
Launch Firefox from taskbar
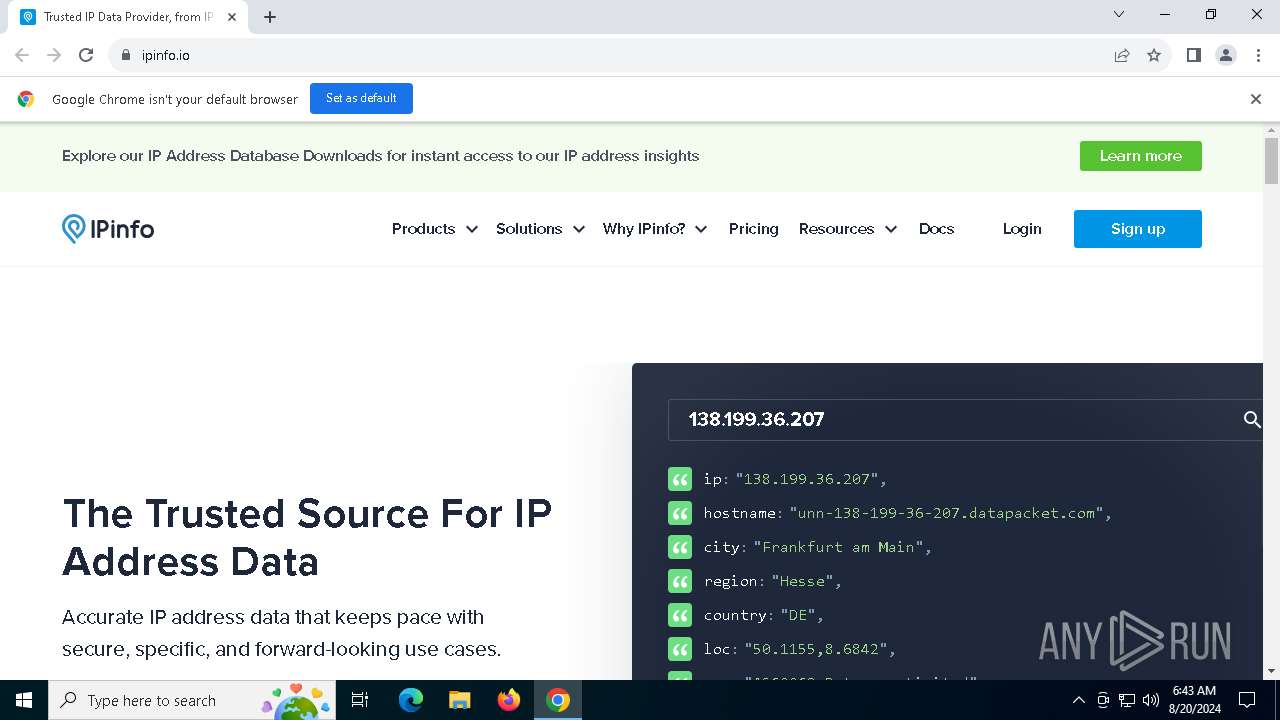[x=509, y=700]
